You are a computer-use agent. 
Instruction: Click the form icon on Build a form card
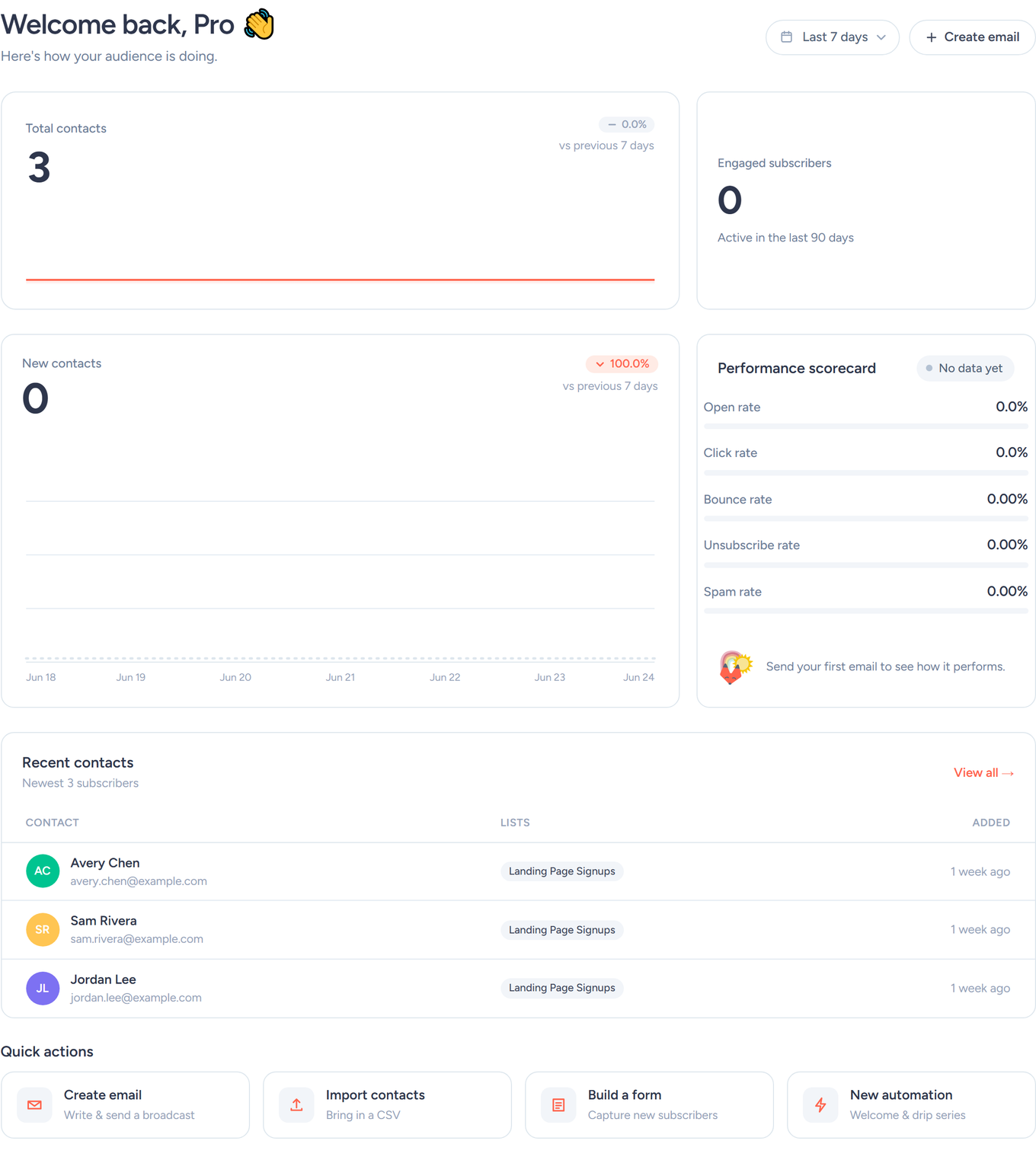[558, 1105]
